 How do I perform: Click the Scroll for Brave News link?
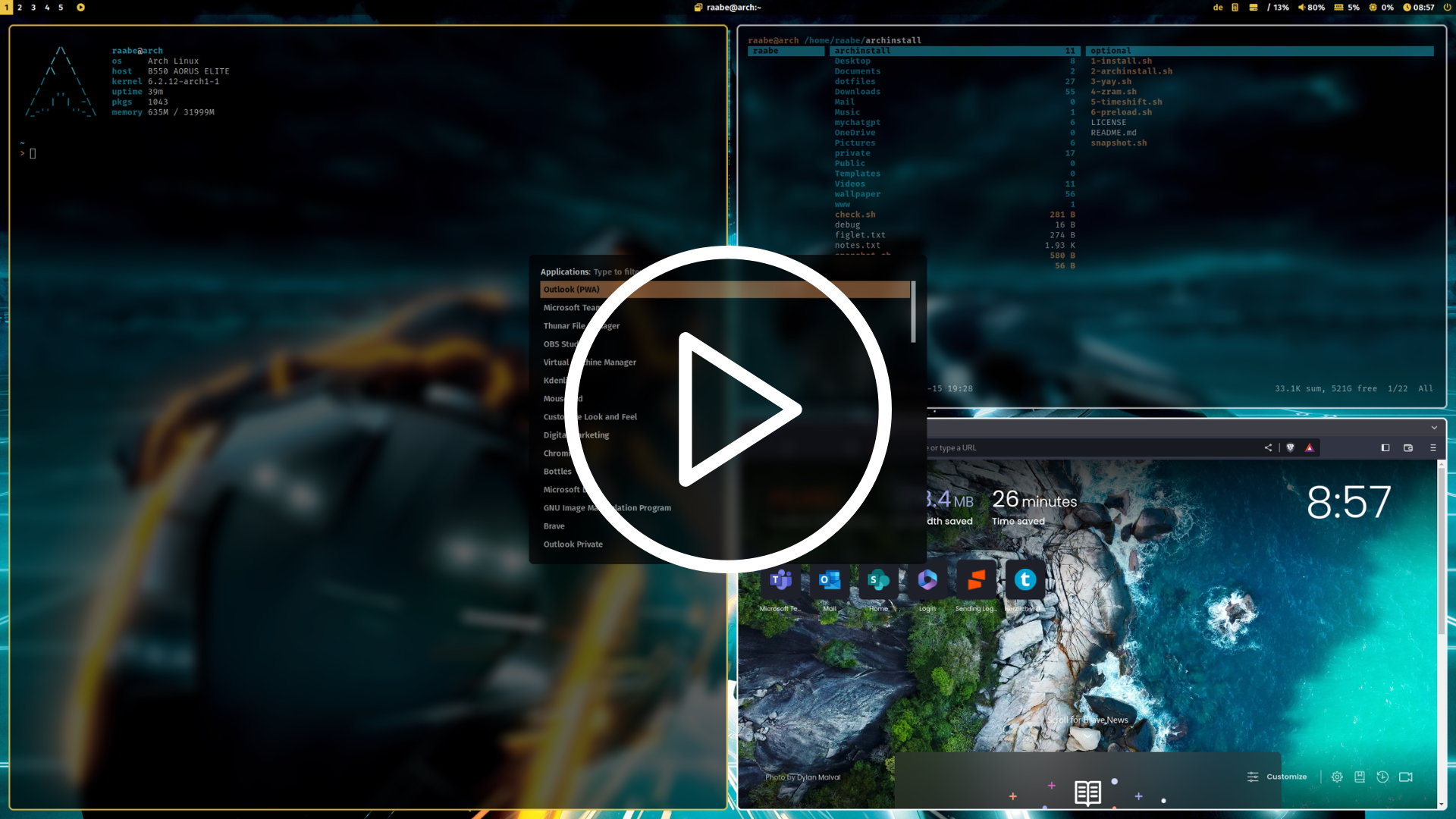tap(1087, 720)
